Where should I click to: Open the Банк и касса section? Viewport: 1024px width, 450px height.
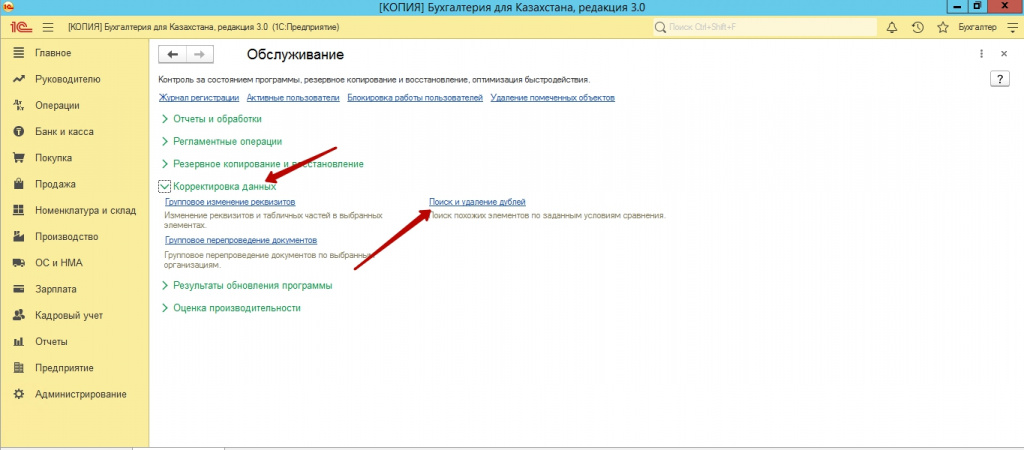click(64, 131)
